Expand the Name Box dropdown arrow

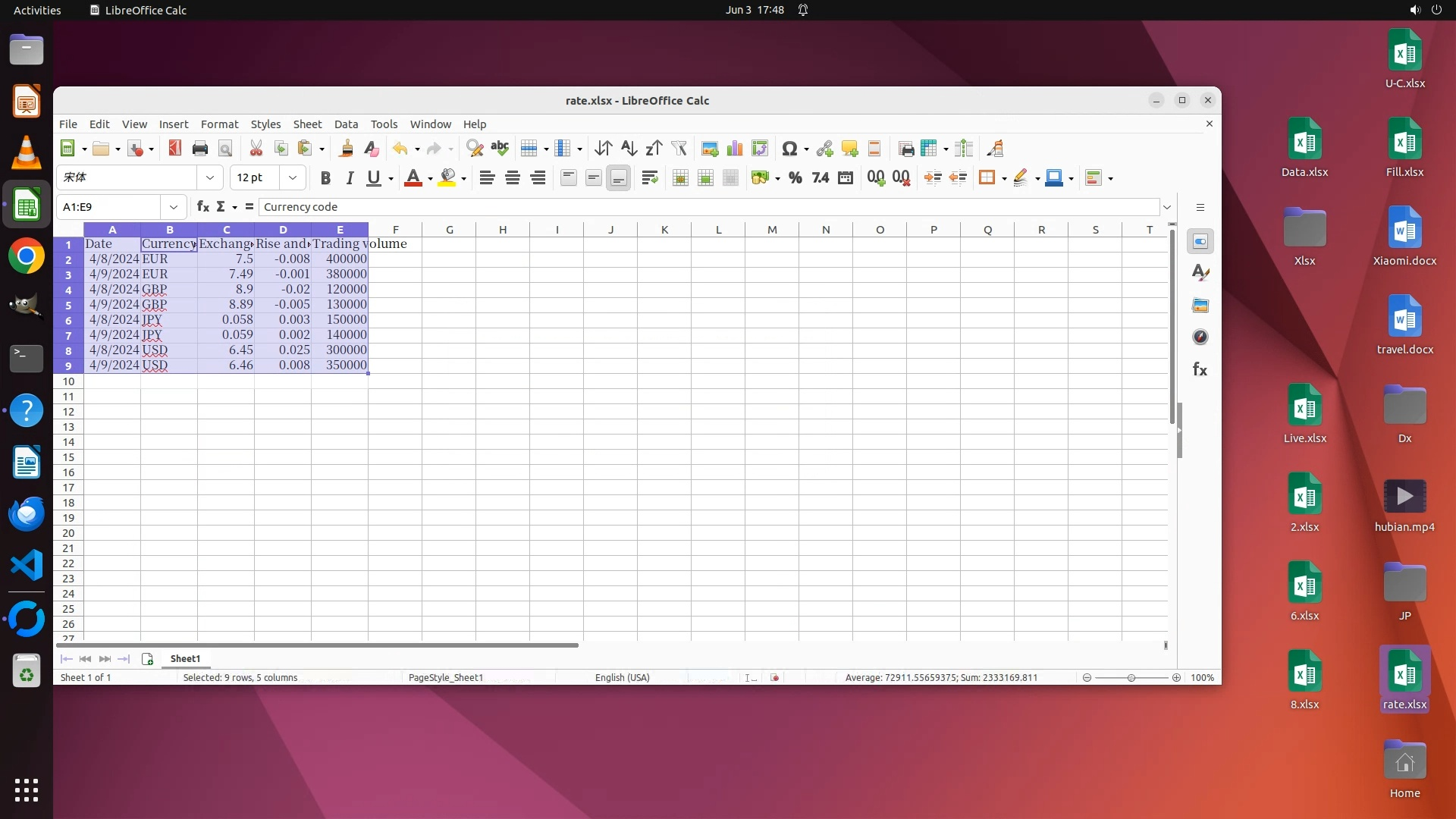(174, 207)
